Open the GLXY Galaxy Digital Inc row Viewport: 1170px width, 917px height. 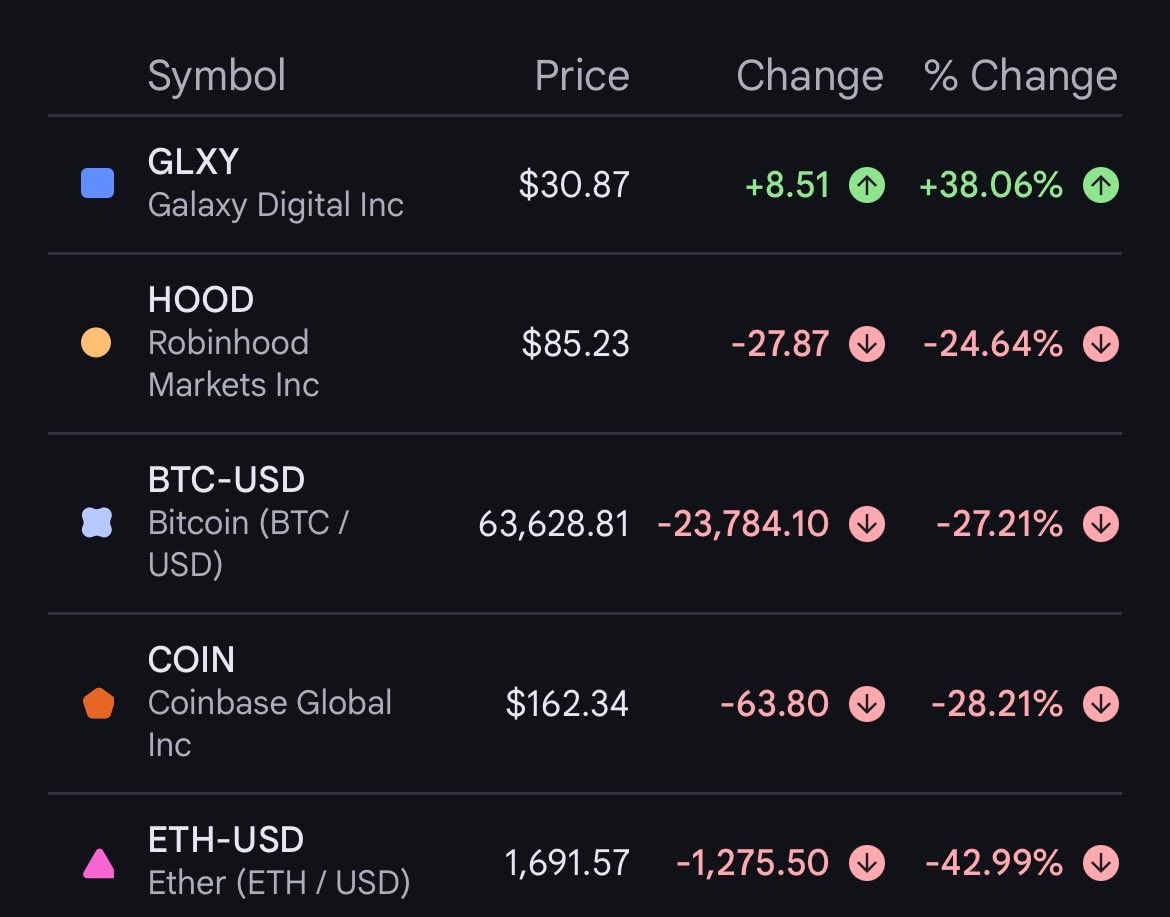585,184
